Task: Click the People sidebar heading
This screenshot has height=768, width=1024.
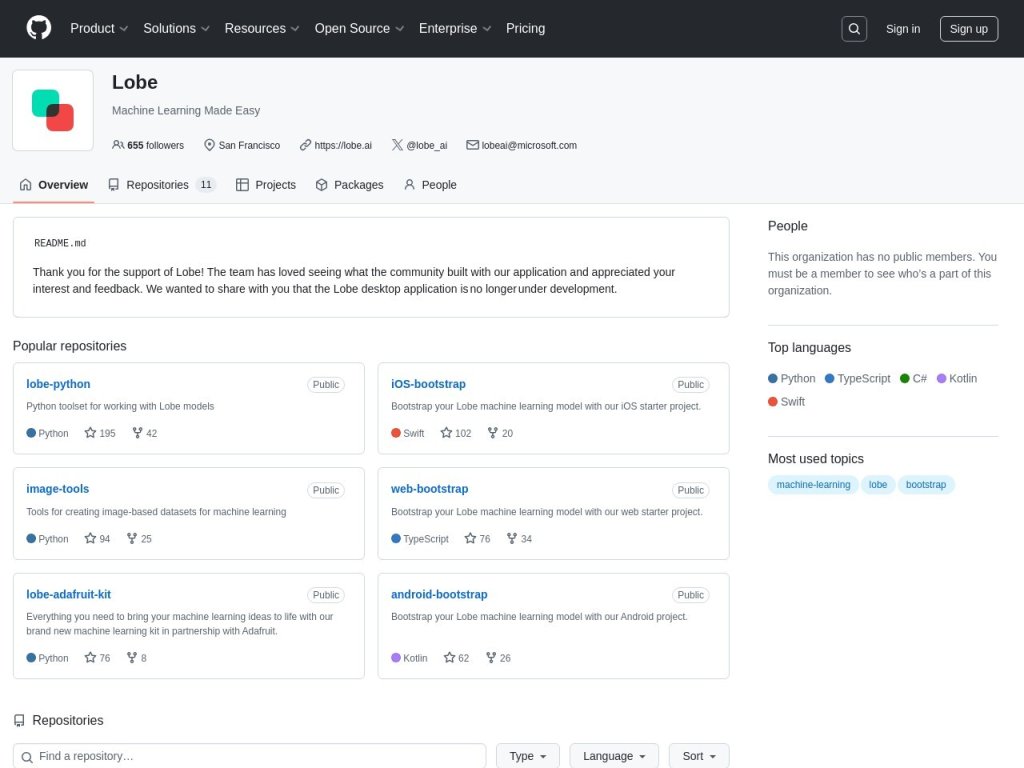Action: (x=788, y=226)
